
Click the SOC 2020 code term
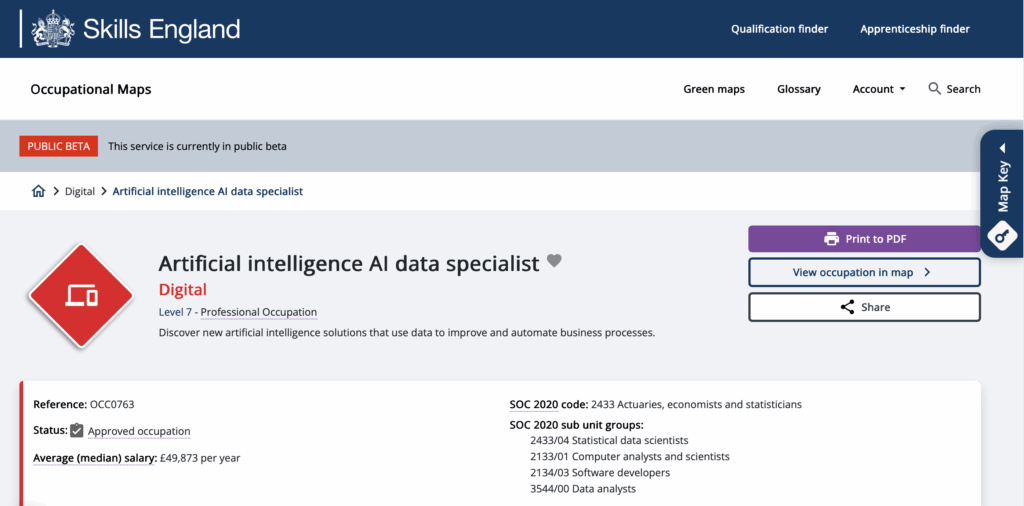pyautogui.click(x=548, y=404)
